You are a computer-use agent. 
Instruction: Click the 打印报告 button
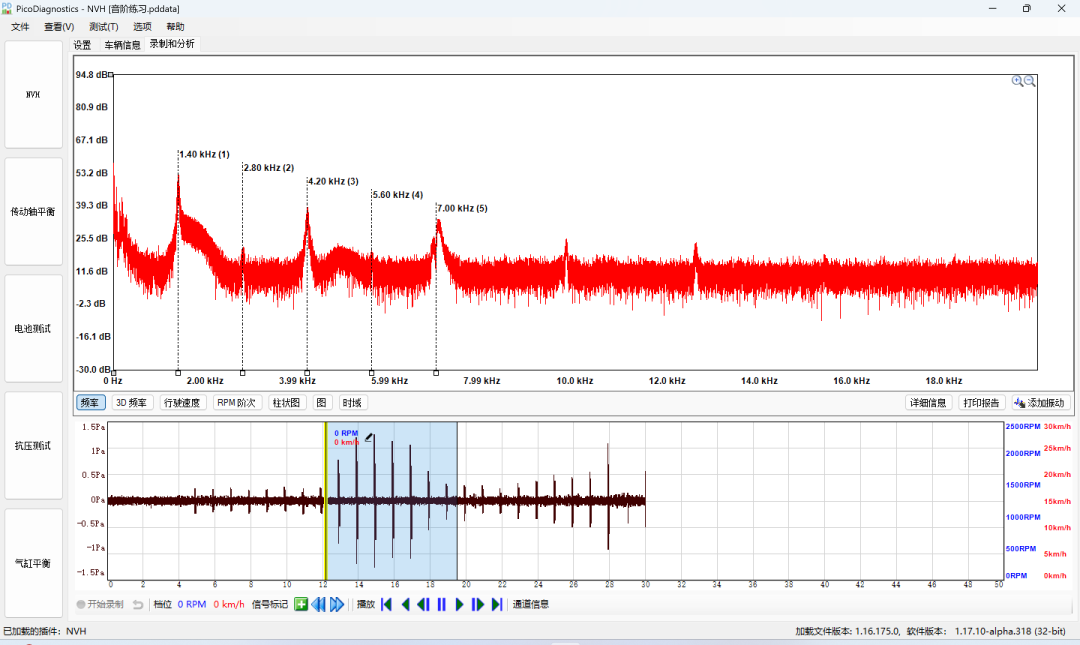tap(982, 402)
